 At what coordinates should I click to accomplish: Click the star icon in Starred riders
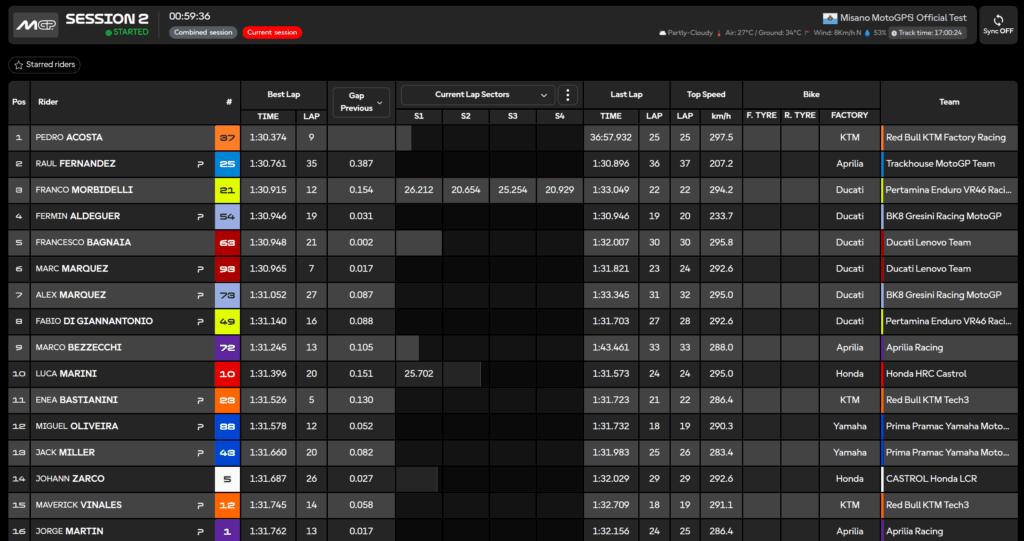click(x=20, y=65)
